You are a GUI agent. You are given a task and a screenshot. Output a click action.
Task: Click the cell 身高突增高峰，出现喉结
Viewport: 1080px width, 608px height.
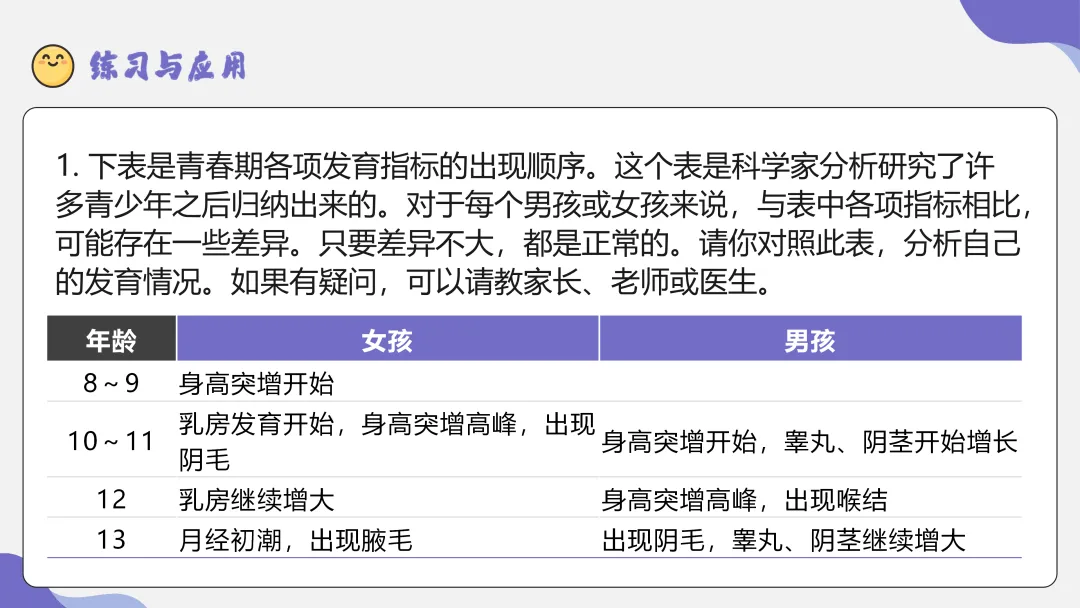click(x=811, y=499)
